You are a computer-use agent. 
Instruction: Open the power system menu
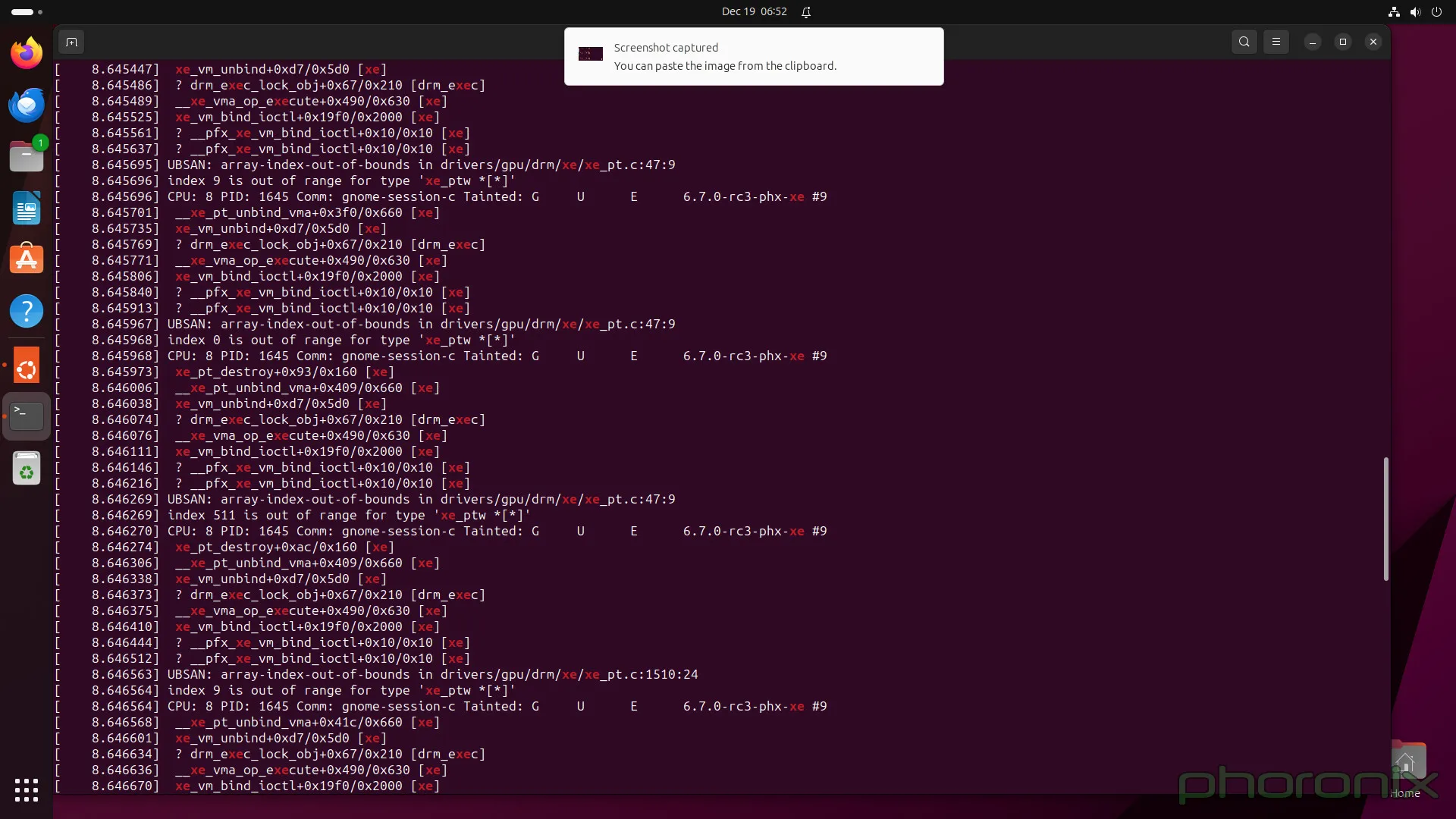click(x=1436, y=11)
